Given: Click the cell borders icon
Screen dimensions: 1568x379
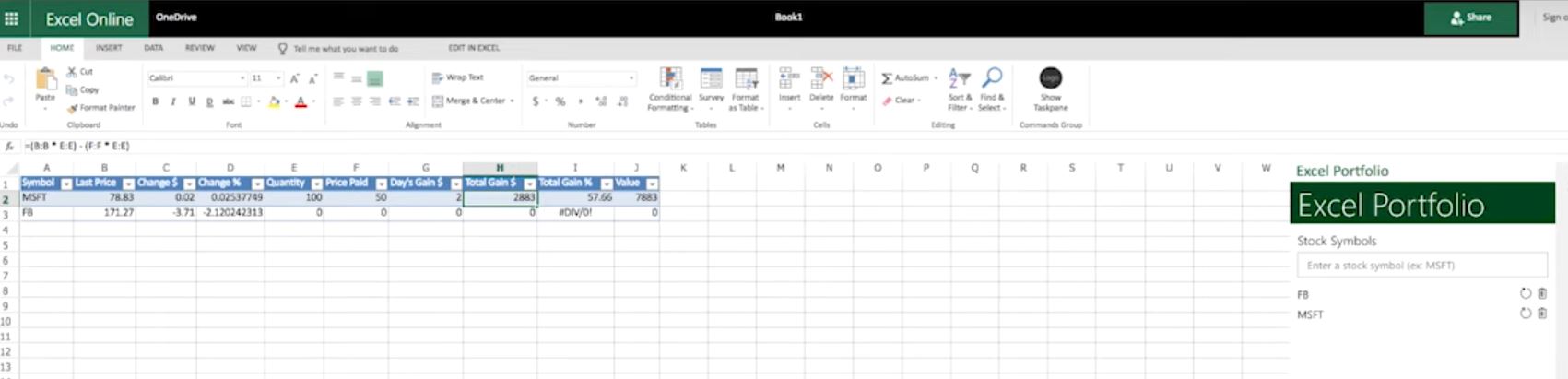Looking at the screenshot, I should (x=246, y=101).
